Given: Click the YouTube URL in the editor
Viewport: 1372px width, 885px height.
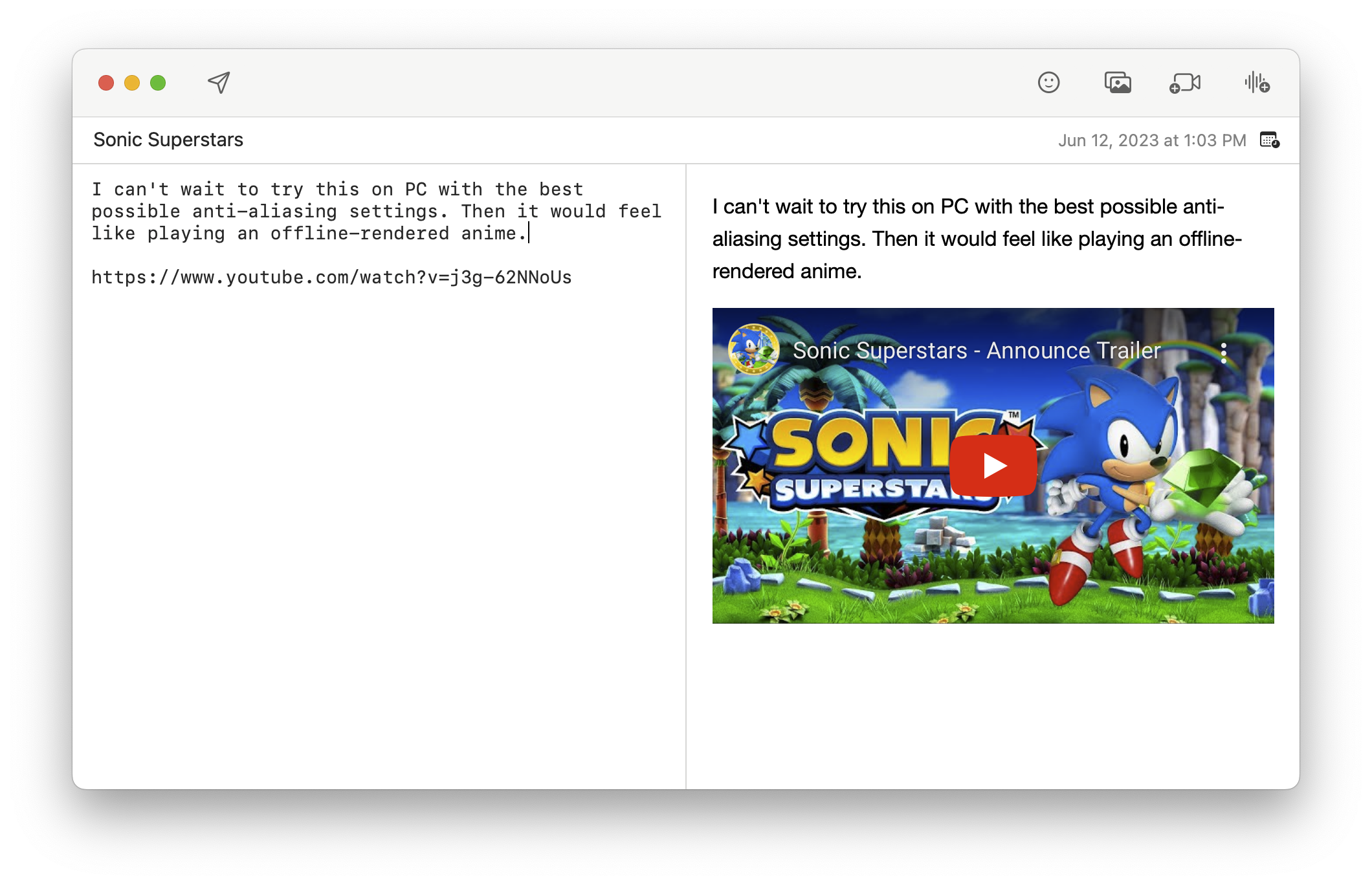Looking at the screenshot, I should click(x=331, y=278).
